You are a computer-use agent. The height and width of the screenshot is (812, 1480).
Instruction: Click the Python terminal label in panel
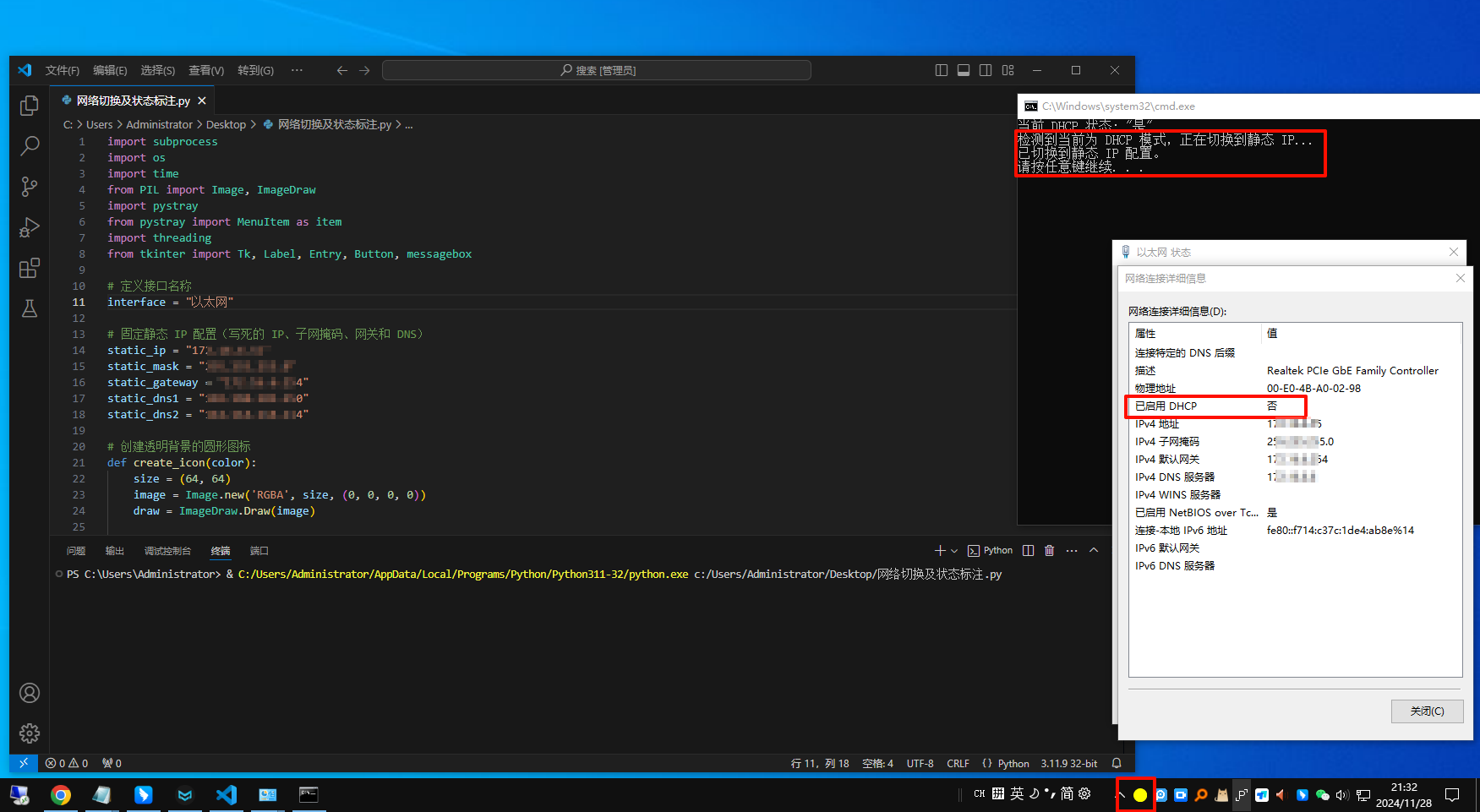click(x=990, y=550)
